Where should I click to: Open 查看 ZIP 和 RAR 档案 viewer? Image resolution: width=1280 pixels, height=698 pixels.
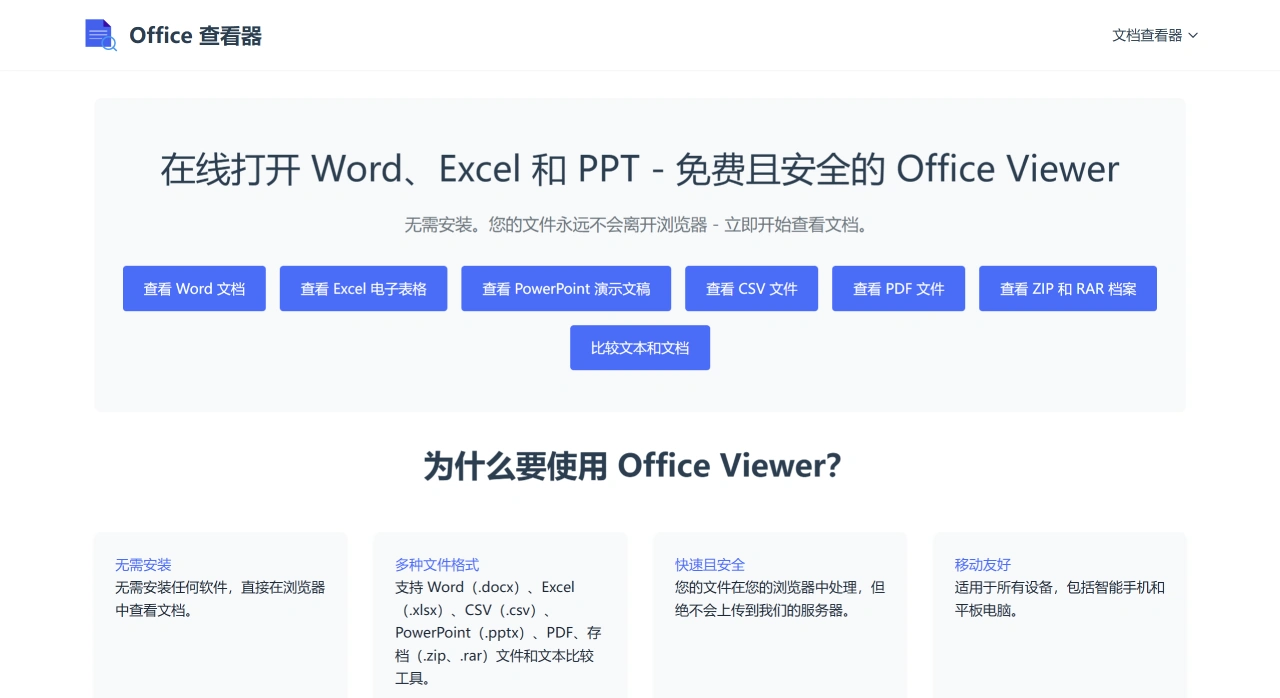click(1068, 289)
